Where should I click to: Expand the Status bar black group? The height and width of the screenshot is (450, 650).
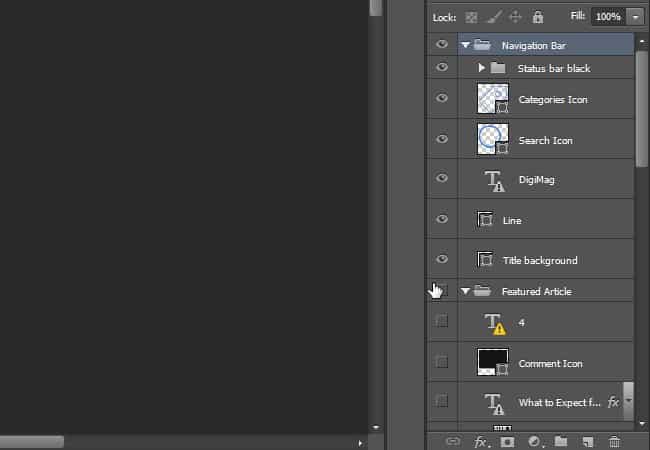(481, 68)
